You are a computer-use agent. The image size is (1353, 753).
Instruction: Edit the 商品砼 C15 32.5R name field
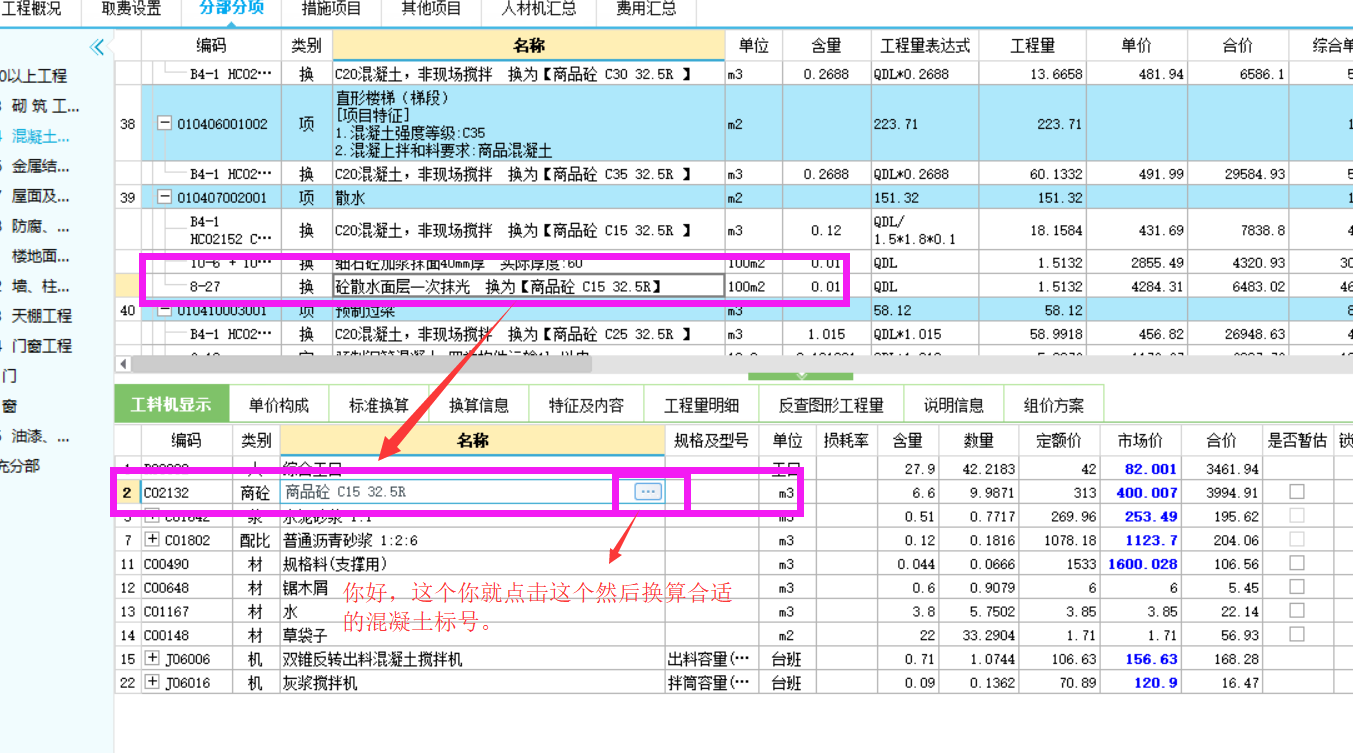point(456,492)
